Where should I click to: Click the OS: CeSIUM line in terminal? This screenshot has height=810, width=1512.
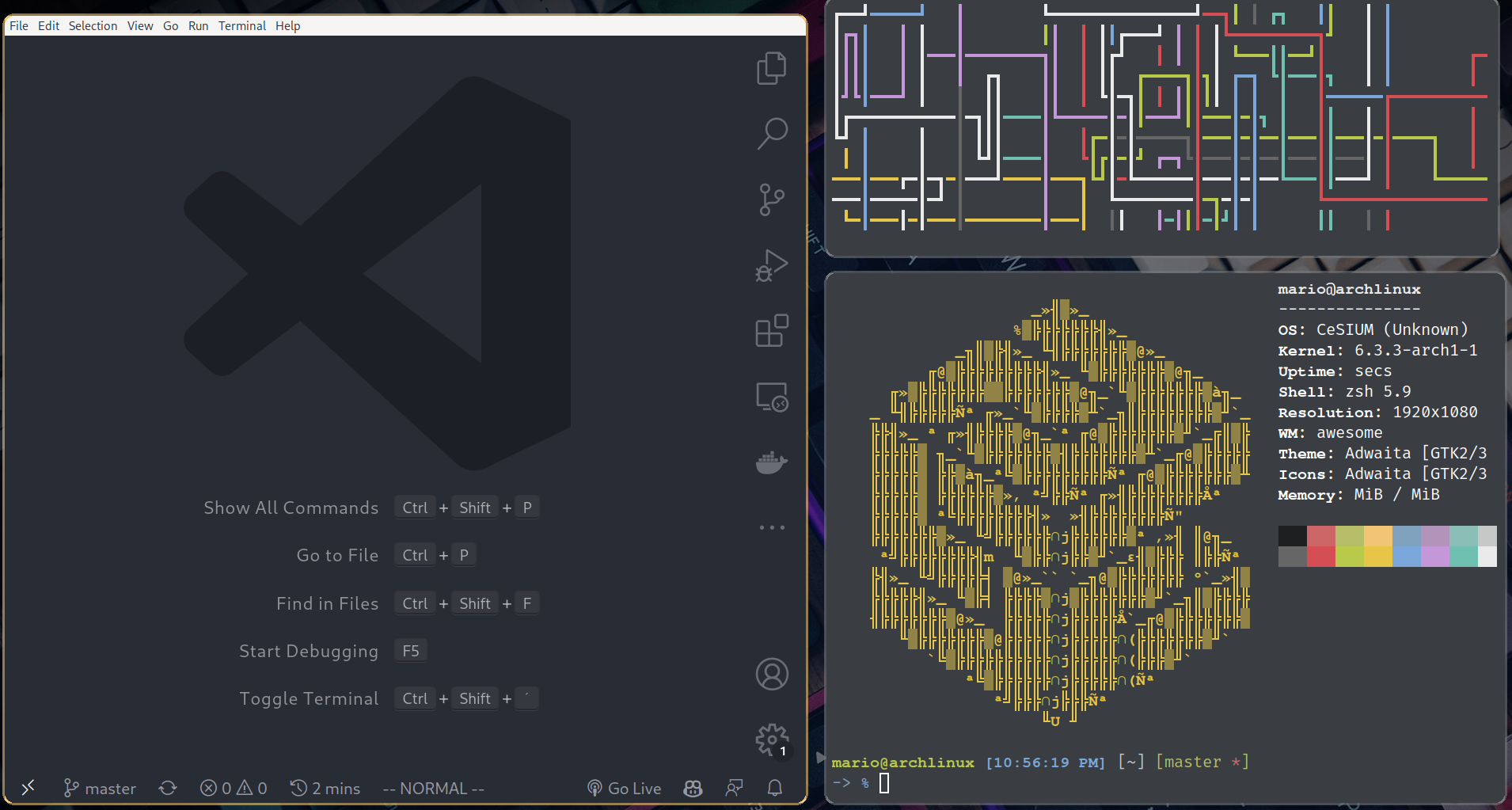[x=1373, y=329]
